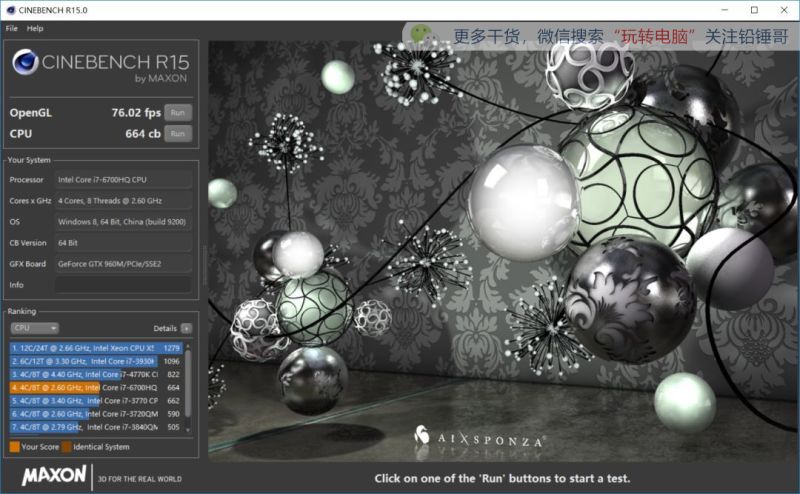Click the rendered benchmark scene image
This screenshot has height=494, width=800.
tap(502, 251)
